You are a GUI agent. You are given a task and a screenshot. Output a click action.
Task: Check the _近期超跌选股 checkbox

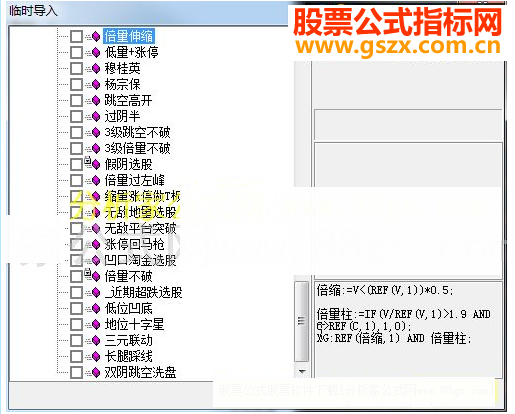point(76,292)
